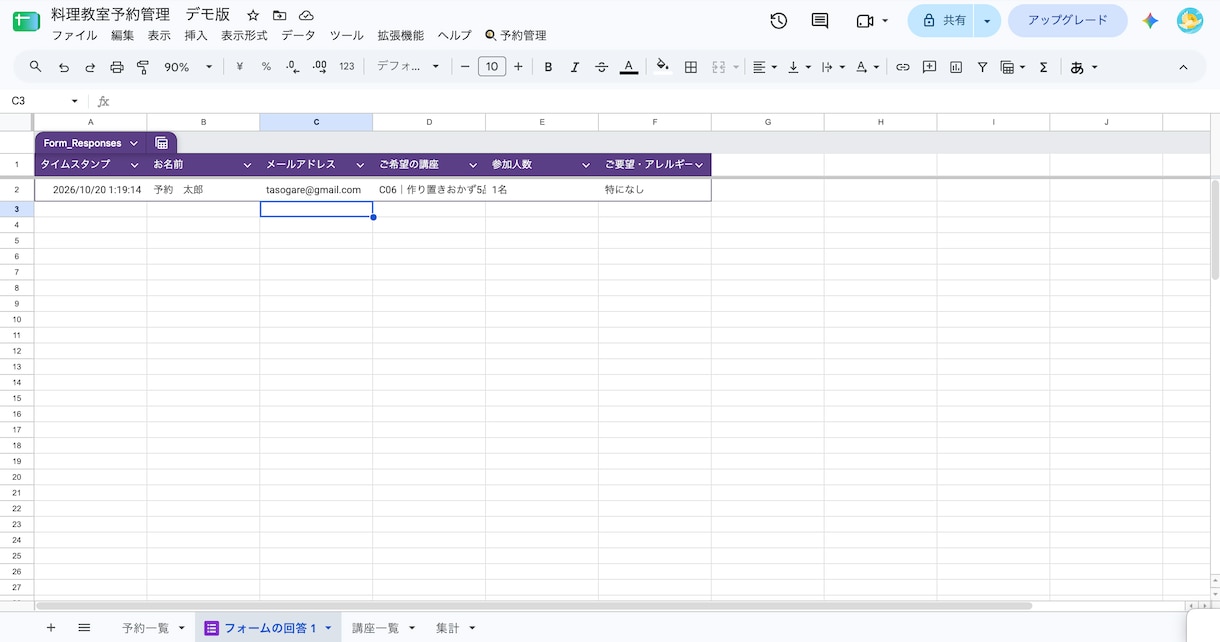Open the タイムスタンプ column filter arrow
1220x642 pixels.
pos(135,165)
